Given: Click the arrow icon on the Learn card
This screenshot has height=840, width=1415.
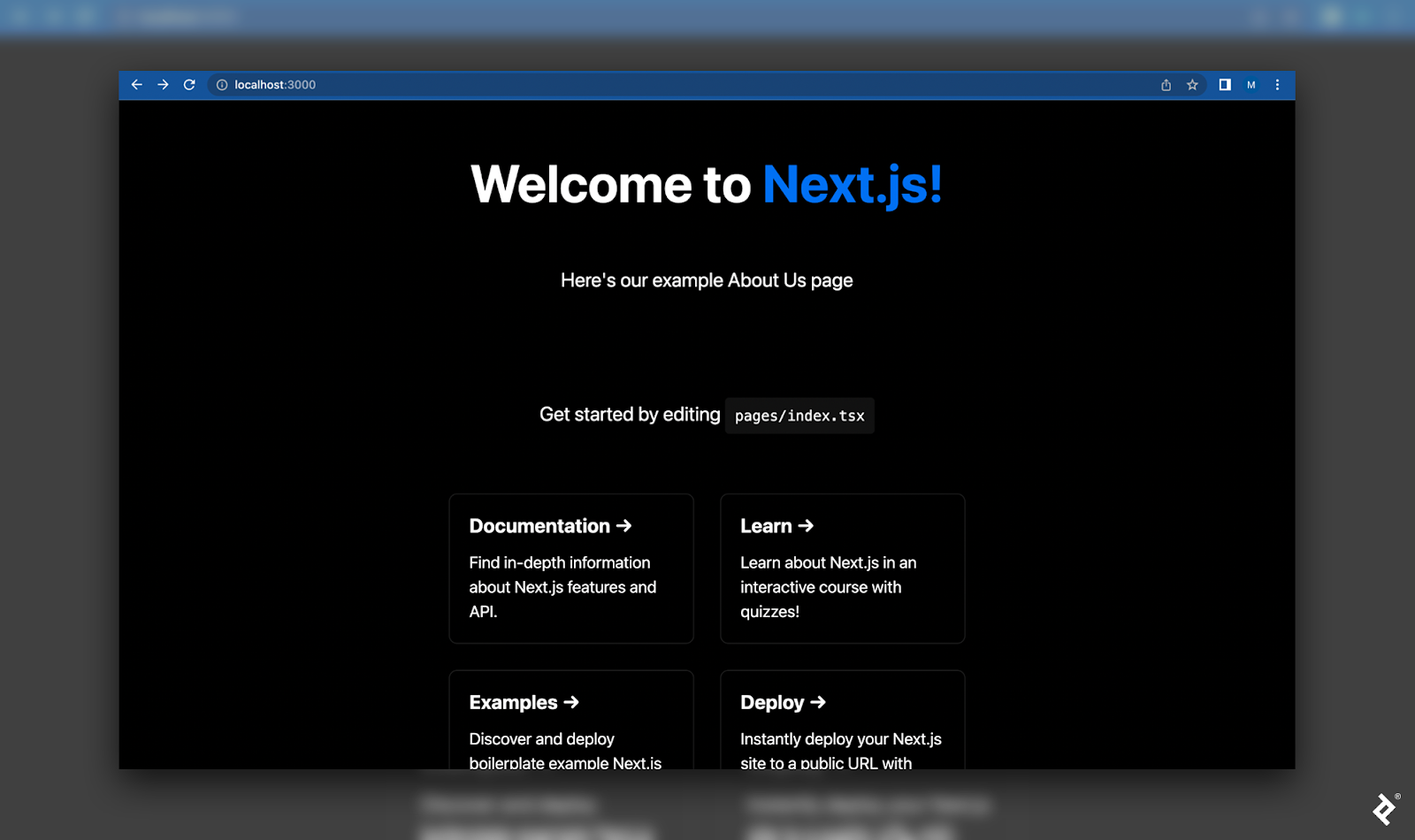Looking at the screenshot, I should pyautogui.click(x=806, y=525).
